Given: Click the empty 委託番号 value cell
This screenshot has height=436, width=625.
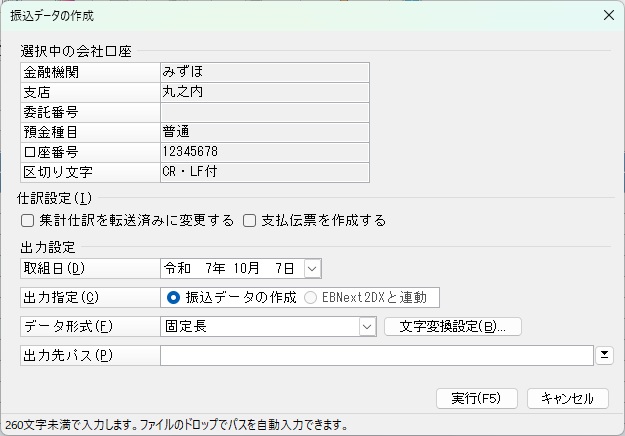Looking at the screenshot, I should (264, 112).
